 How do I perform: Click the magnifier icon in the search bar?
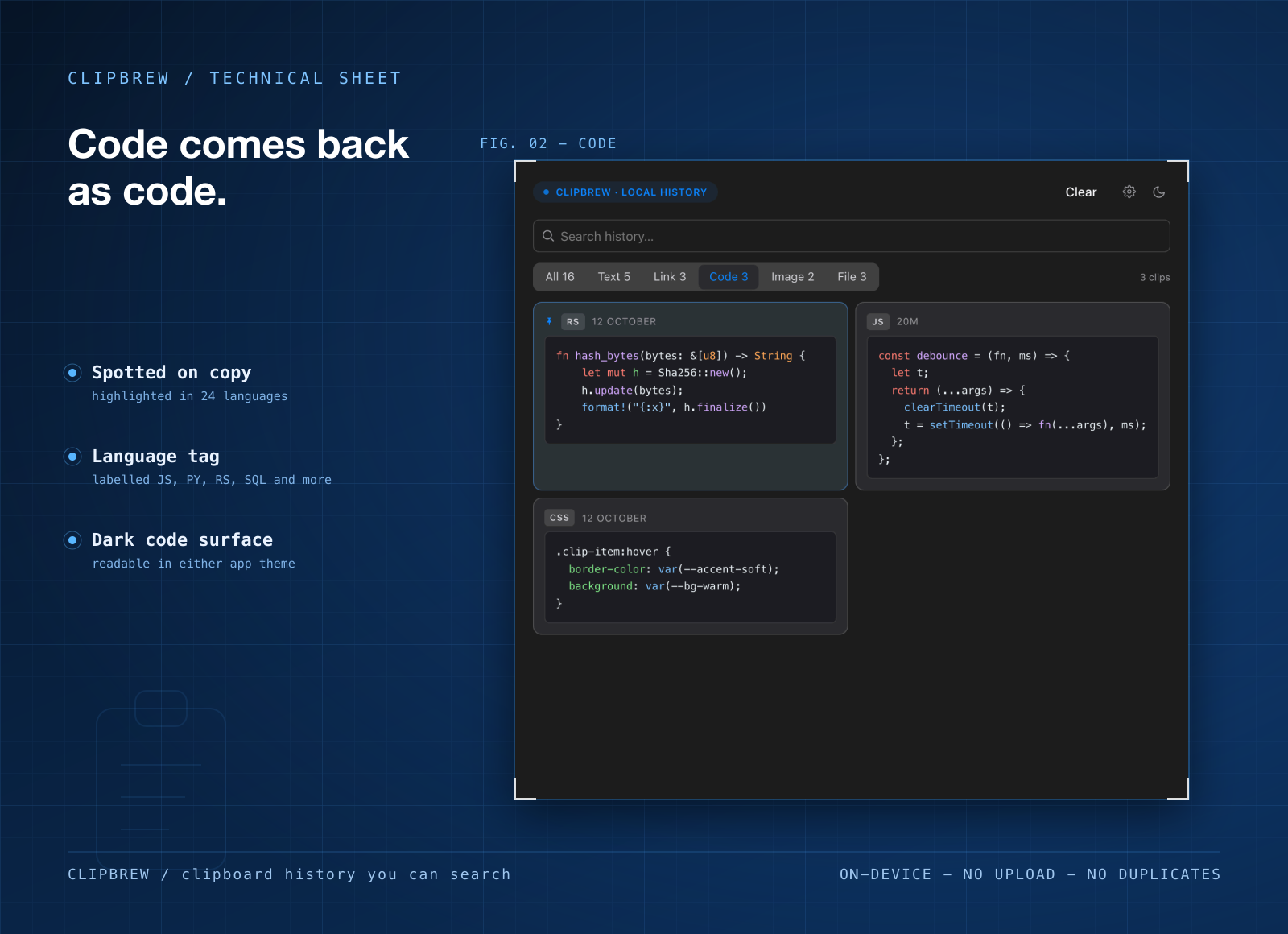[x=548, y=236]
